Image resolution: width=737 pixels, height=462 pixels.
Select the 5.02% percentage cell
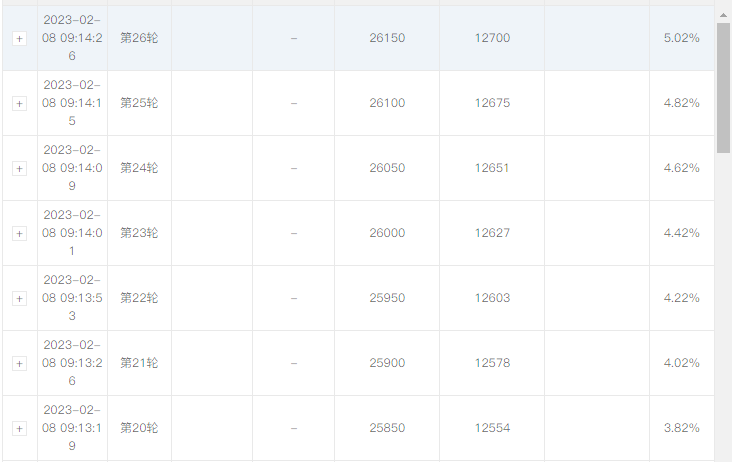(x=682, y=38)
